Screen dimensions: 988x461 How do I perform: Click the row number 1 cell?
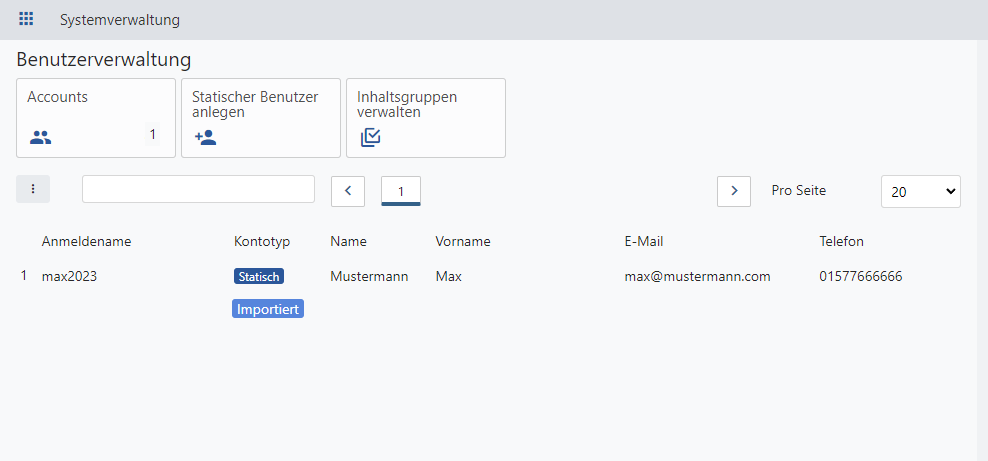click(24, 276)
